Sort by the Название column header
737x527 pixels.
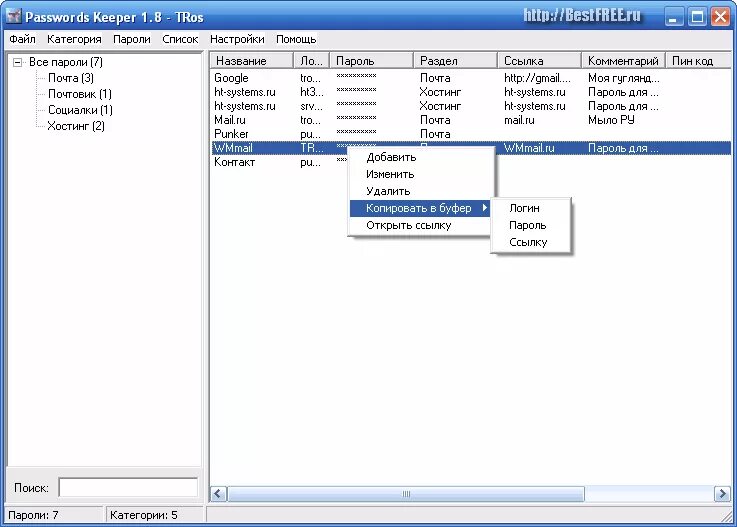coord(252,61)
